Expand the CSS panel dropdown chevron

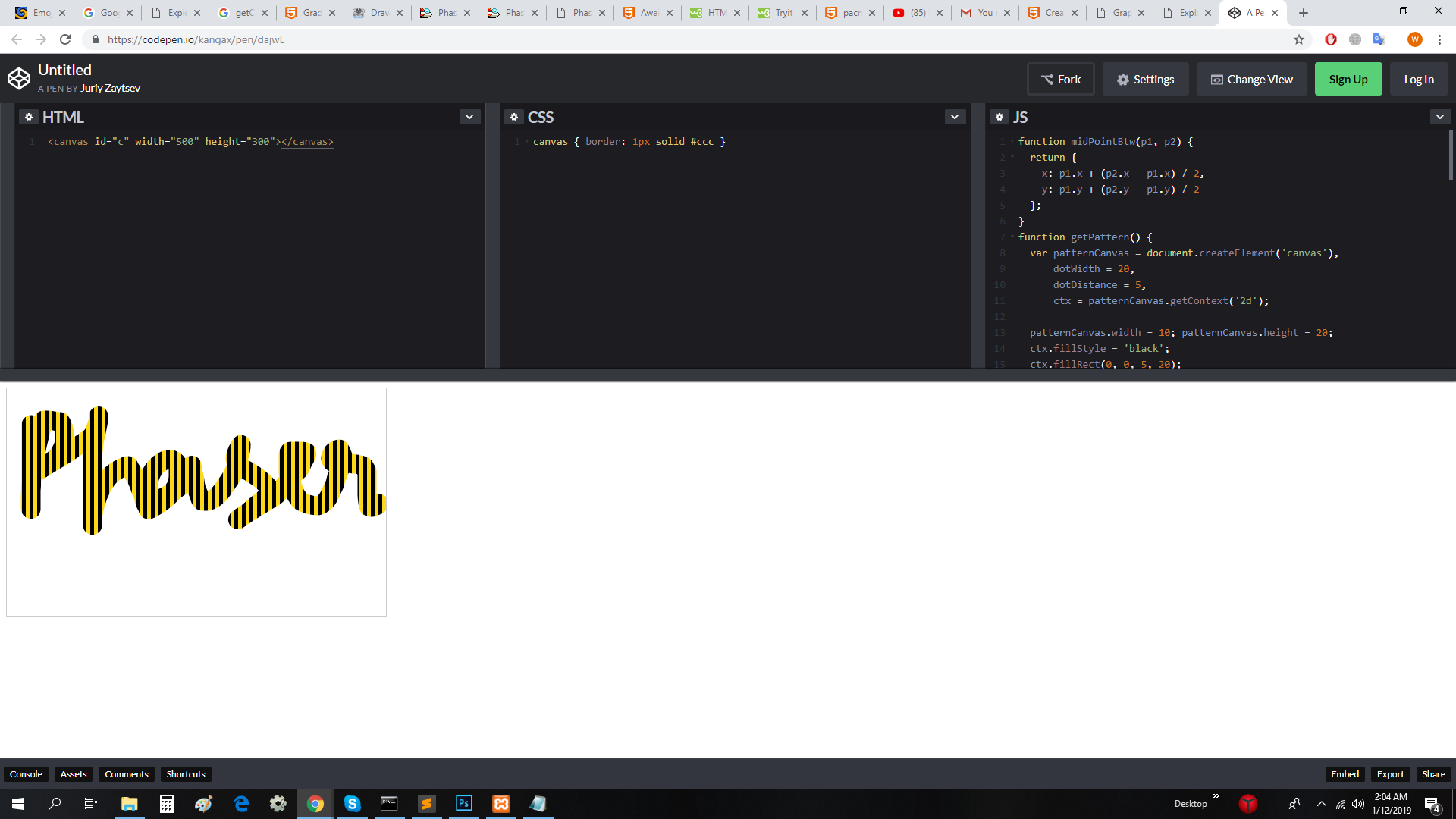[x=955, y=117]
